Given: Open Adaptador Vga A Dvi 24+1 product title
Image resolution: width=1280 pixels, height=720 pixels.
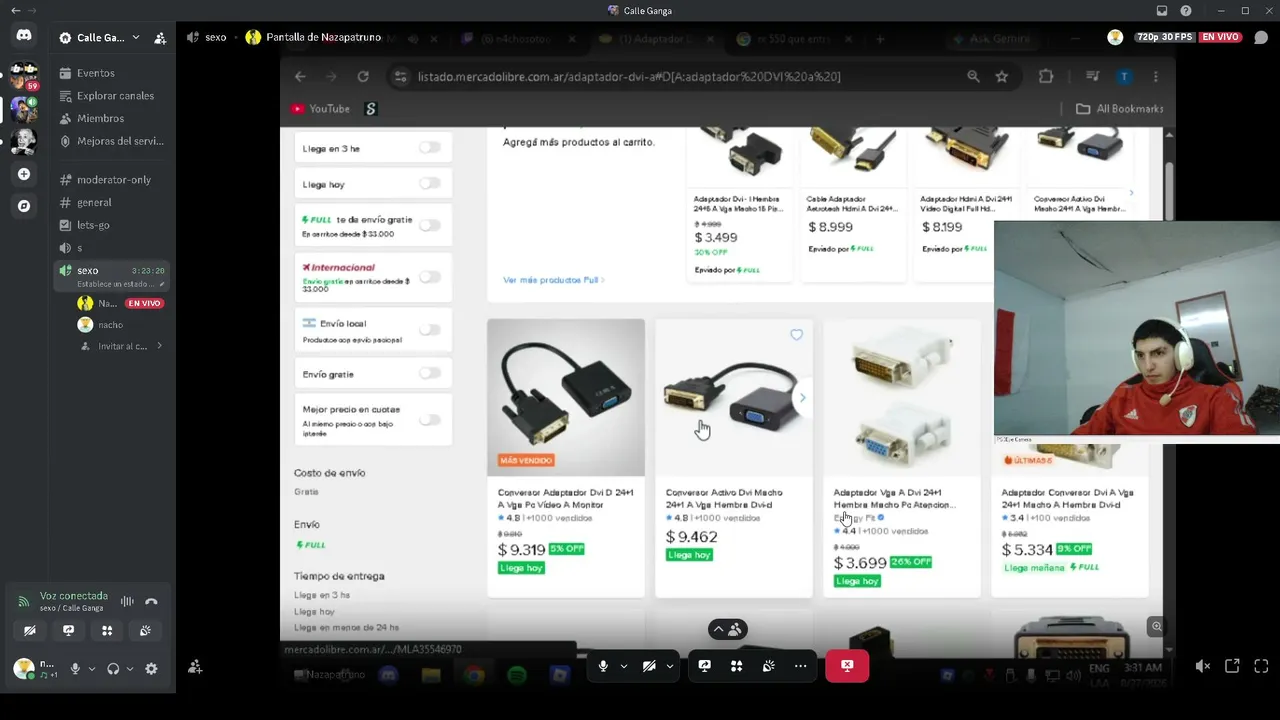Looking at the screenshot, I should [893, 498].
